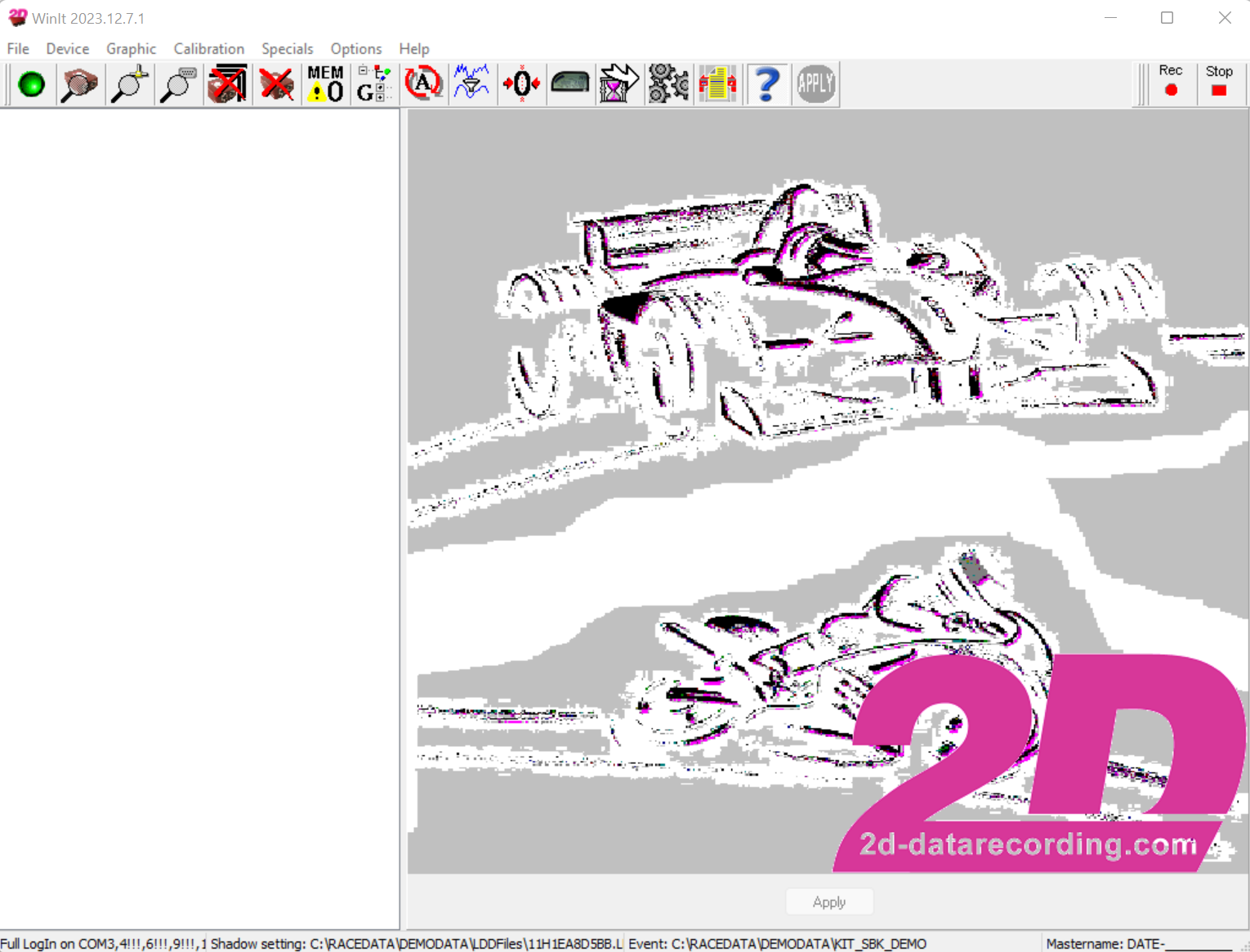Click the red circular arrow A icon

[x=423, y=84]
